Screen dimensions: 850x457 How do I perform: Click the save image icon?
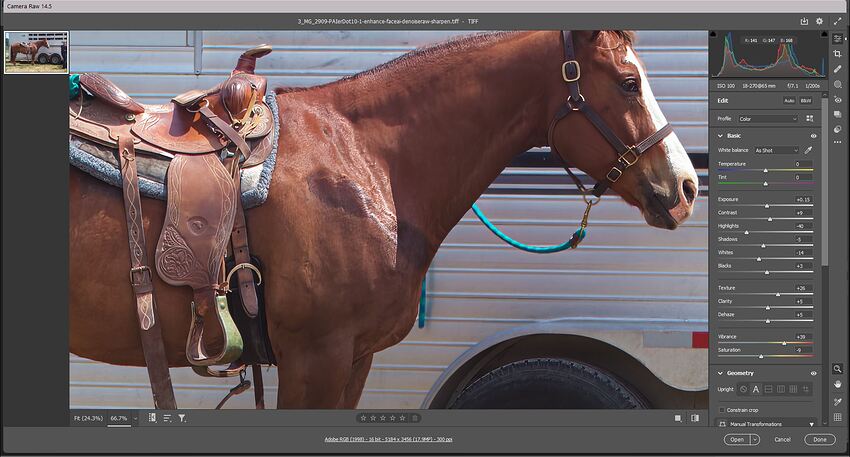(804, 20)
